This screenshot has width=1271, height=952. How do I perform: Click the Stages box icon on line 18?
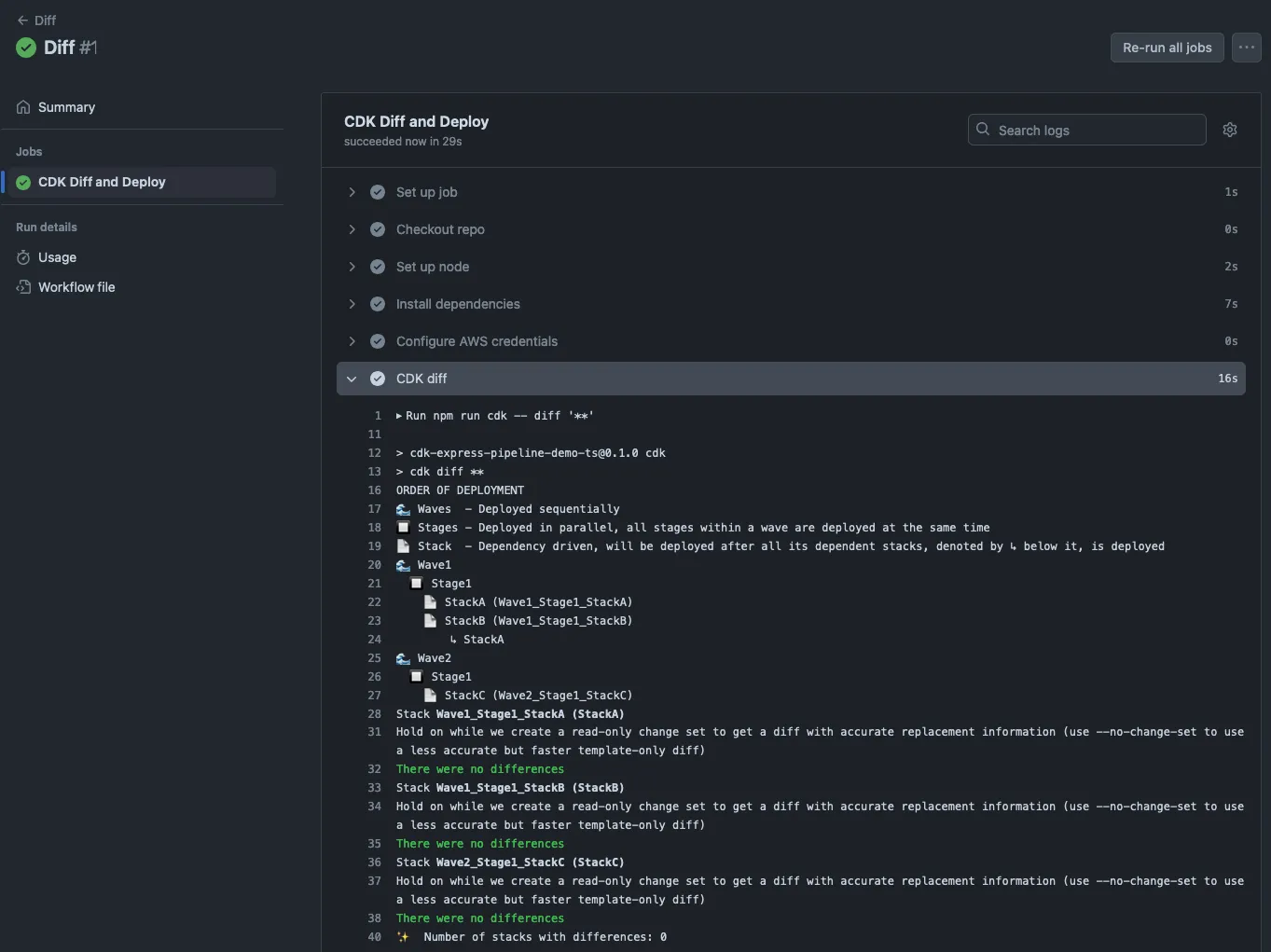point(403,528)
